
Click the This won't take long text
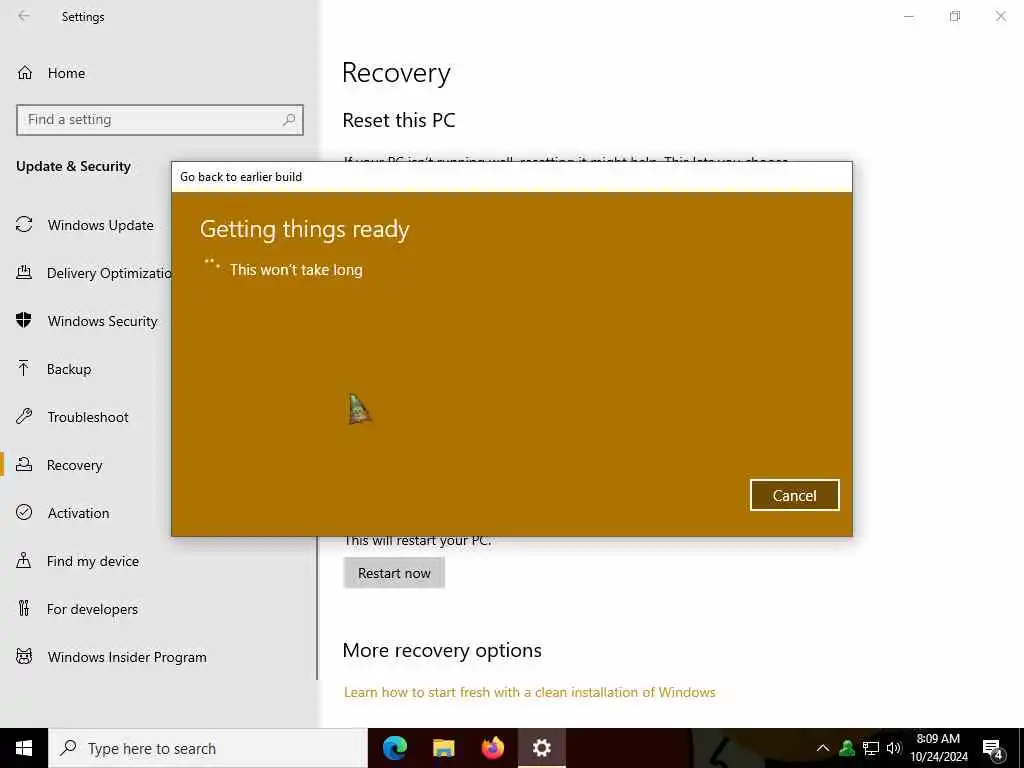(296, 270)
